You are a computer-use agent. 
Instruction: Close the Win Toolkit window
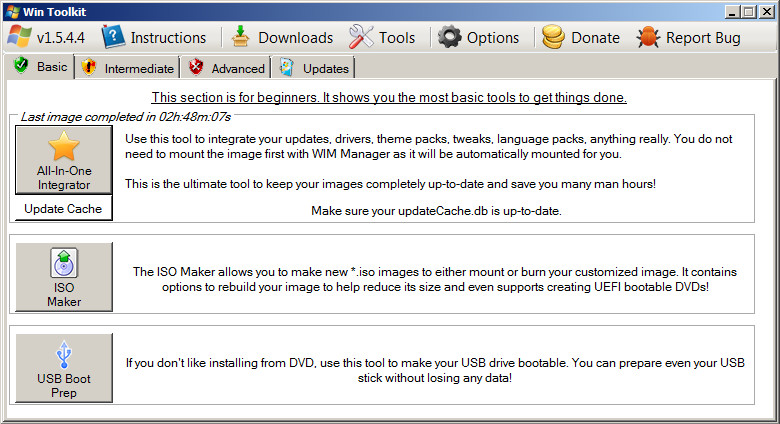tap(767, 11)
